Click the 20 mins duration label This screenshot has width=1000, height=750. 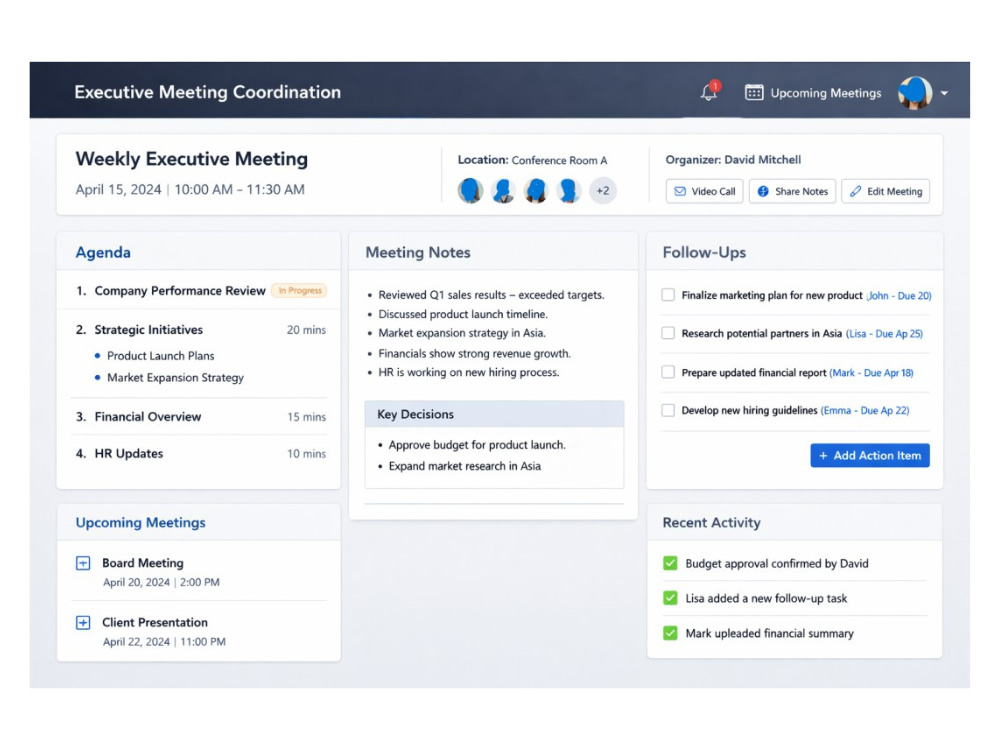(x=306, y=330)
